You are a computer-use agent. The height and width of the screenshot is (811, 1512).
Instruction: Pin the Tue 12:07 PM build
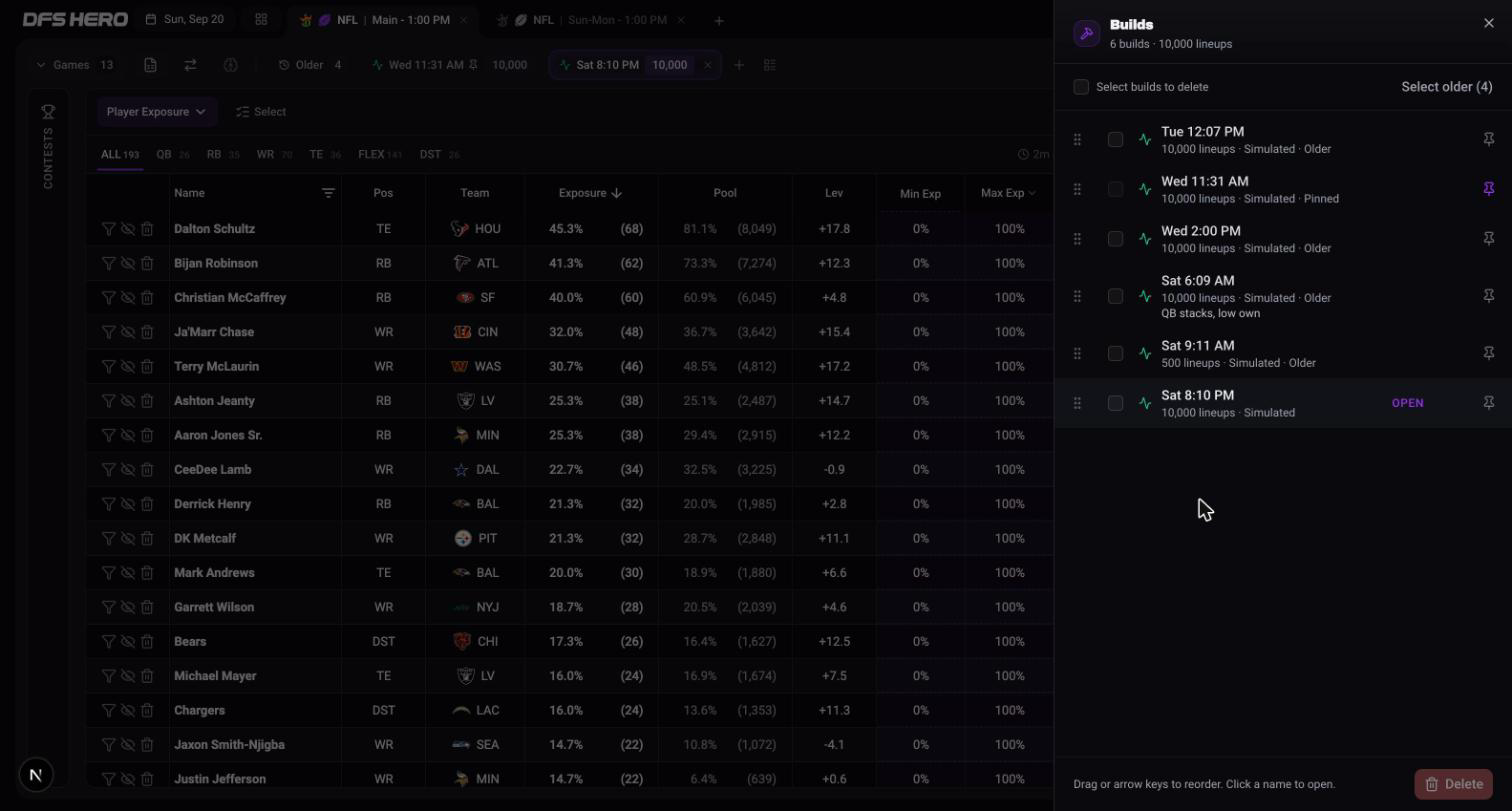(1488, 140)
